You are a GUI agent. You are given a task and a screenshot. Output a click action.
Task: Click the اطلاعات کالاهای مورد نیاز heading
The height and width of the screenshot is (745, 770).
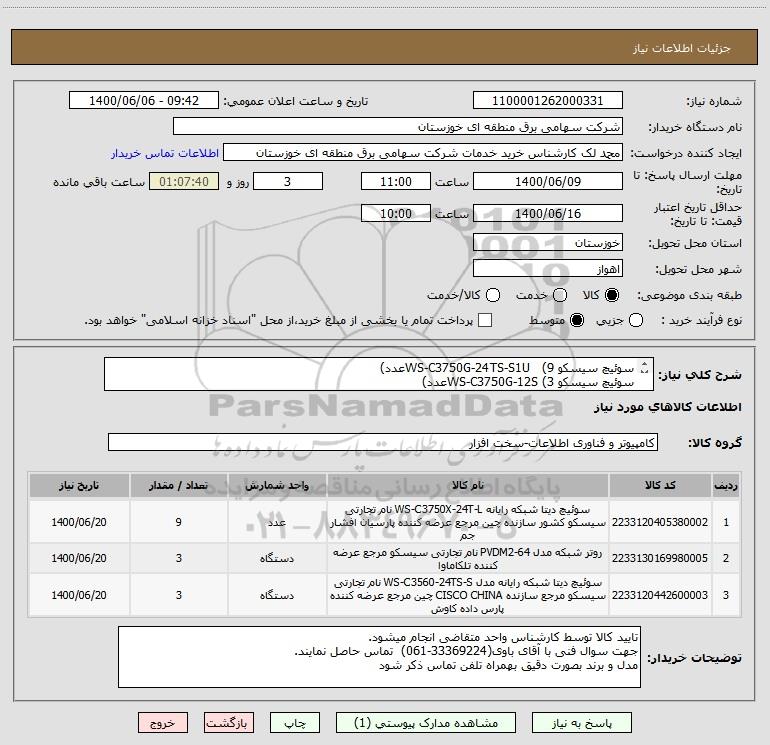668,407
